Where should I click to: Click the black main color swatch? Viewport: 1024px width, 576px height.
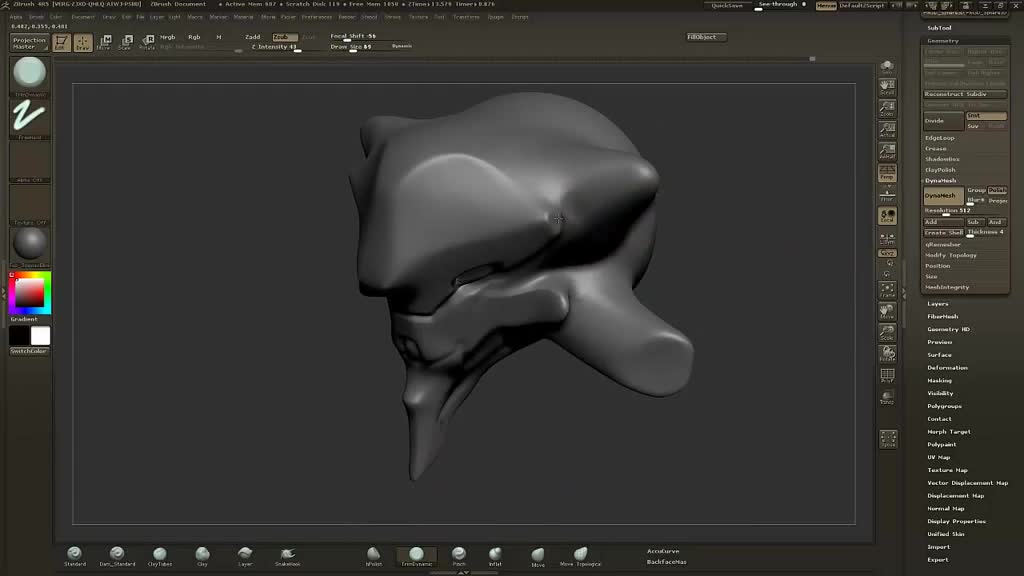pyautogui.click(x=19, y=336)
